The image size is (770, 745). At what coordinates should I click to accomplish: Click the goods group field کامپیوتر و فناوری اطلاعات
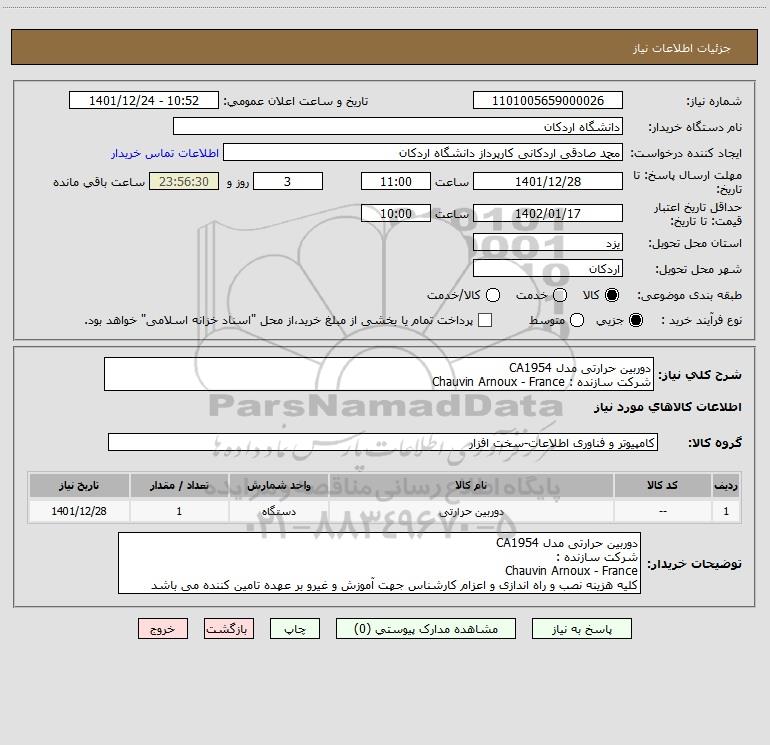(x=383, y=442)
